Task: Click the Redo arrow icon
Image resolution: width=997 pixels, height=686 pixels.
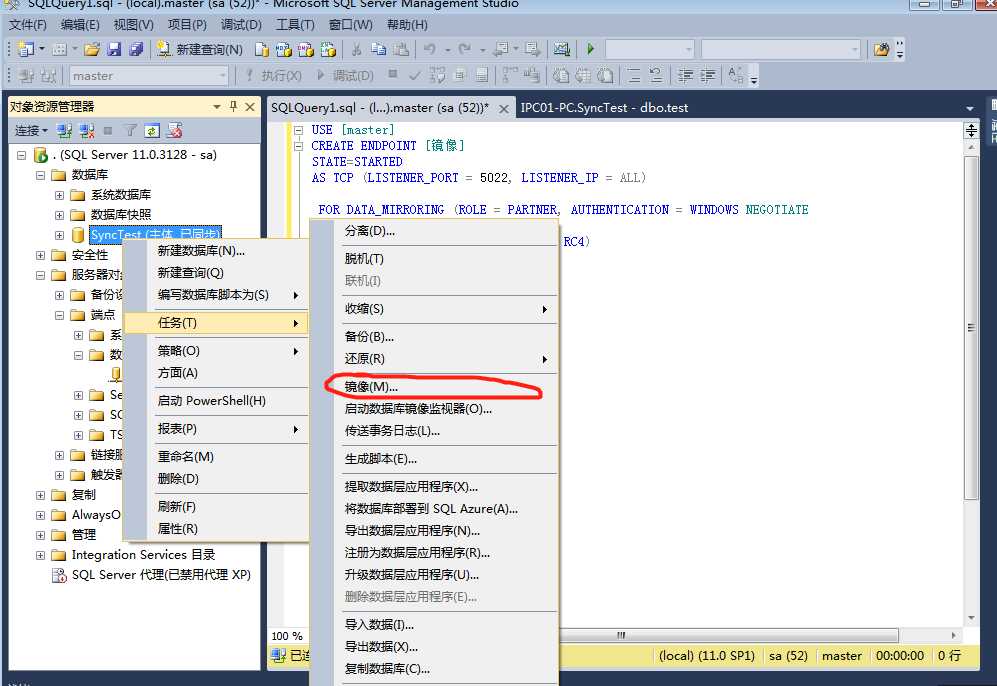Action: [x=465, y=49]
